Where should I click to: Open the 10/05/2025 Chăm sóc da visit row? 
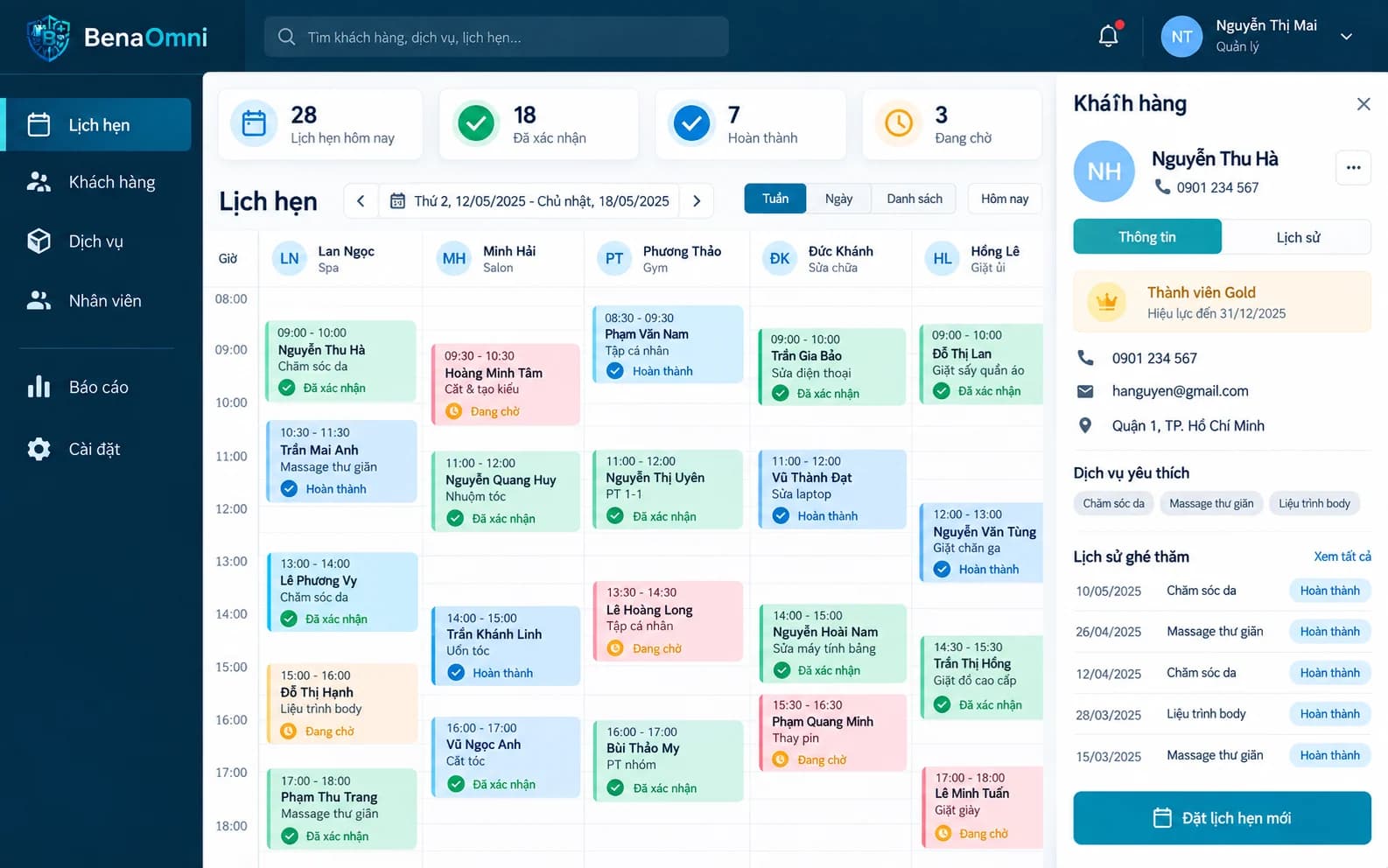(x=1222, y=591)
